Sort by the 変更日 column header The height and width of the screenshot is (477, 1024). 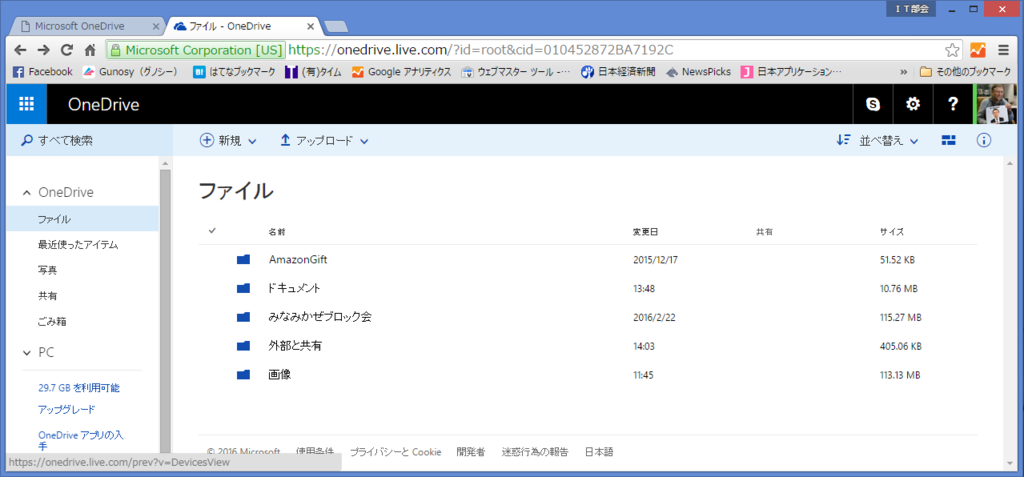click(x=645, y=231)
